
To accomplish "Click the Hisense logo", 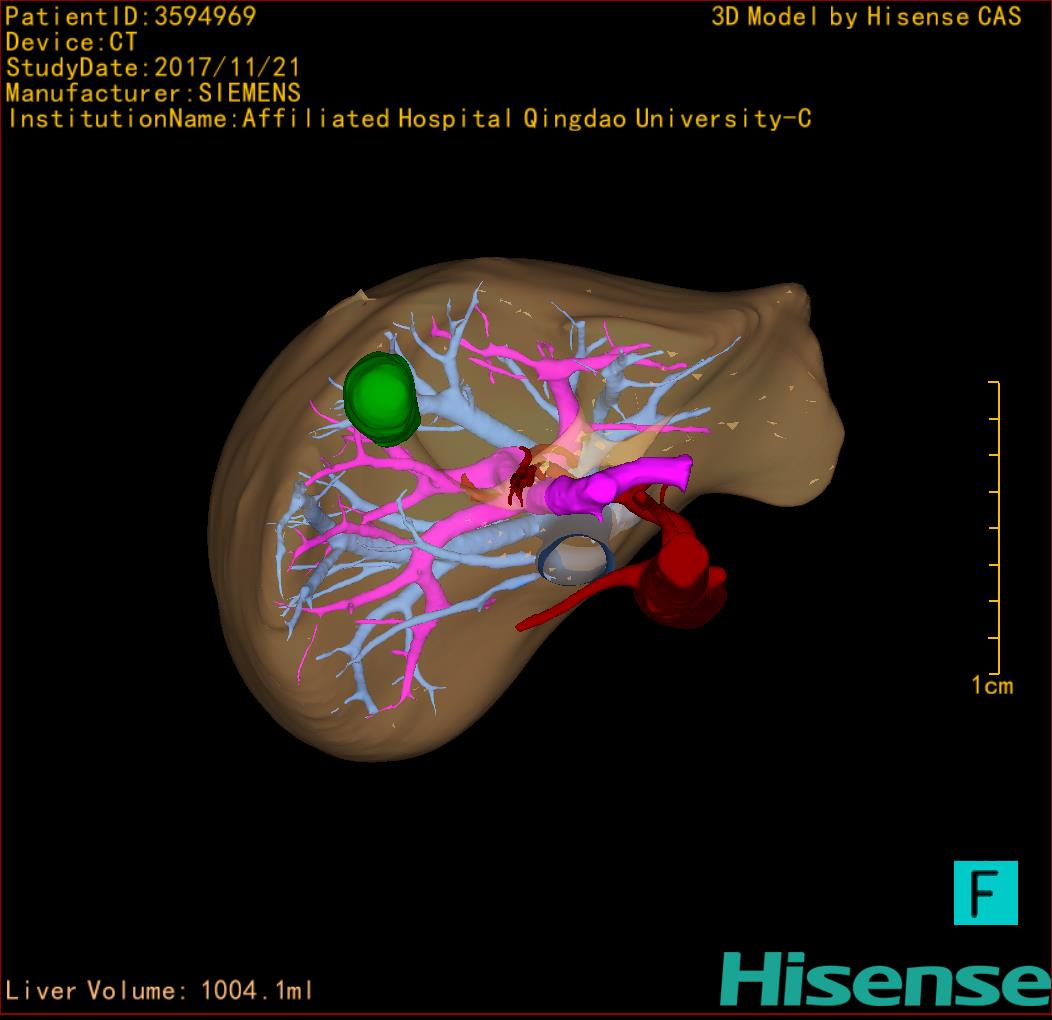I will tap(885, 979).
